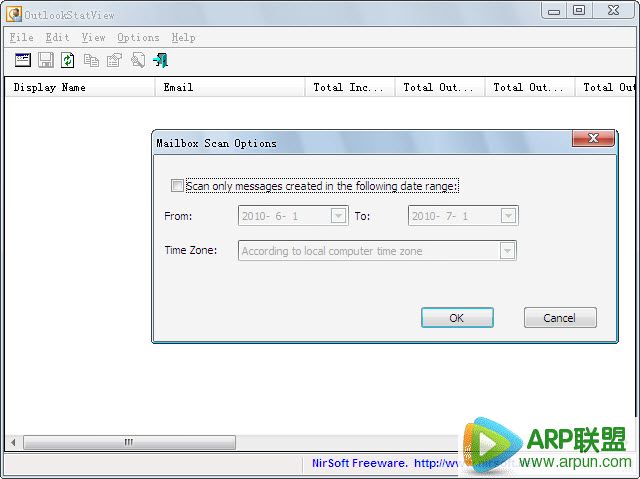Click the Cancel button

click(x=560, y=317)
